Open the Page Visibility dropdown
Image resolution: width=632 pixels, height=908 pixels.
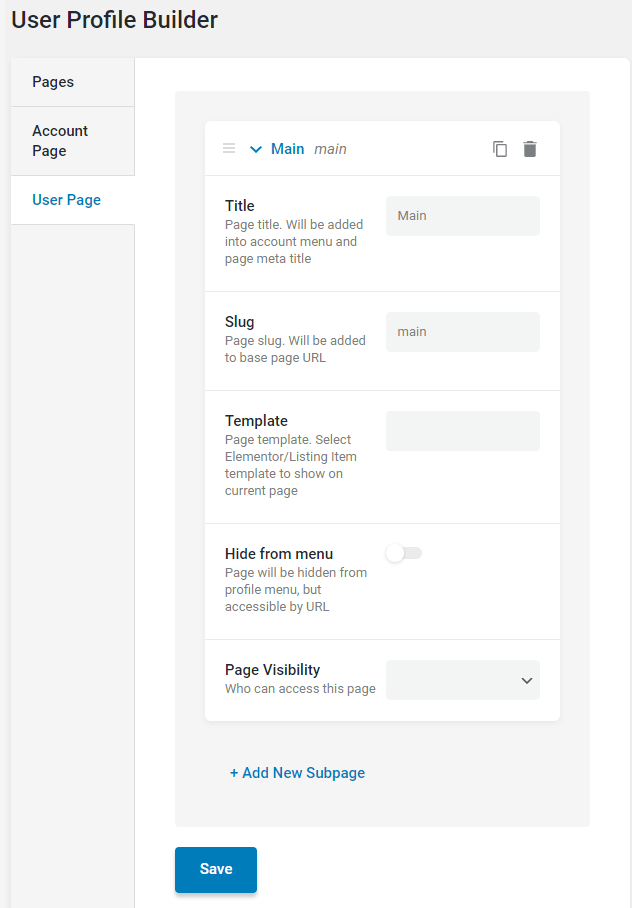point(462,680)
